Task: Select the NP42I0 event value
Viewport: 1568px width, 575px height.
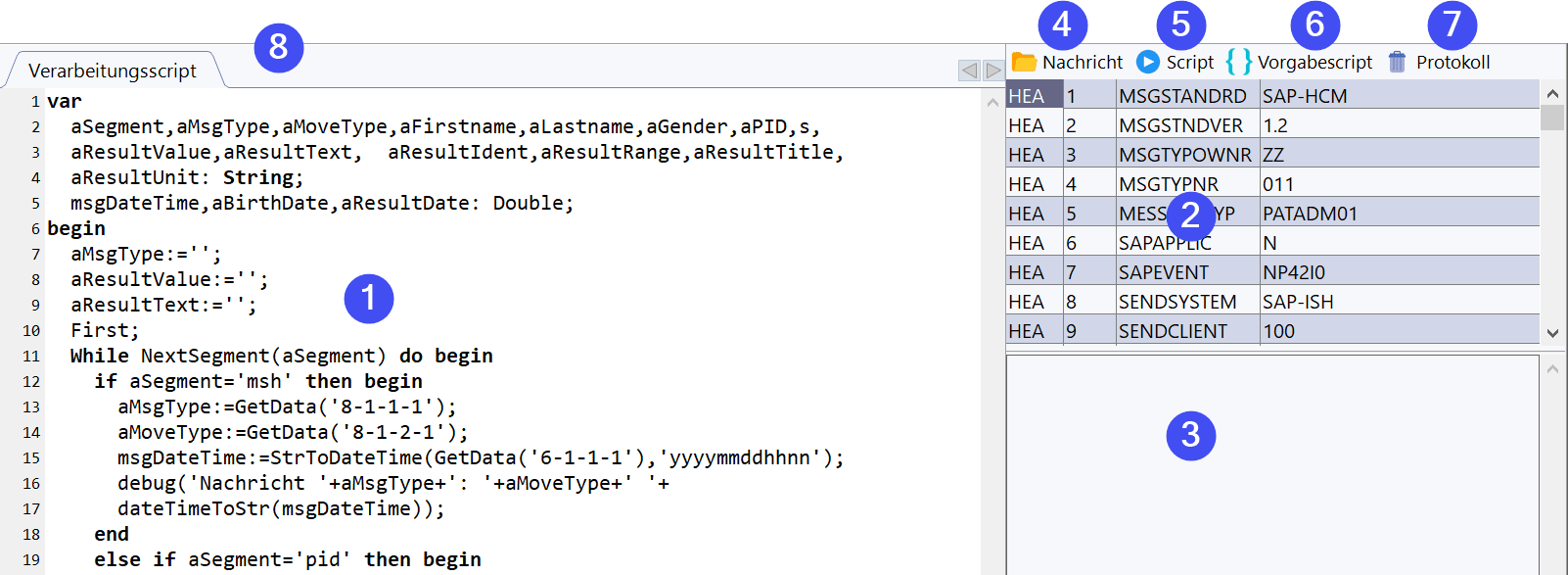Action: 1294,272
